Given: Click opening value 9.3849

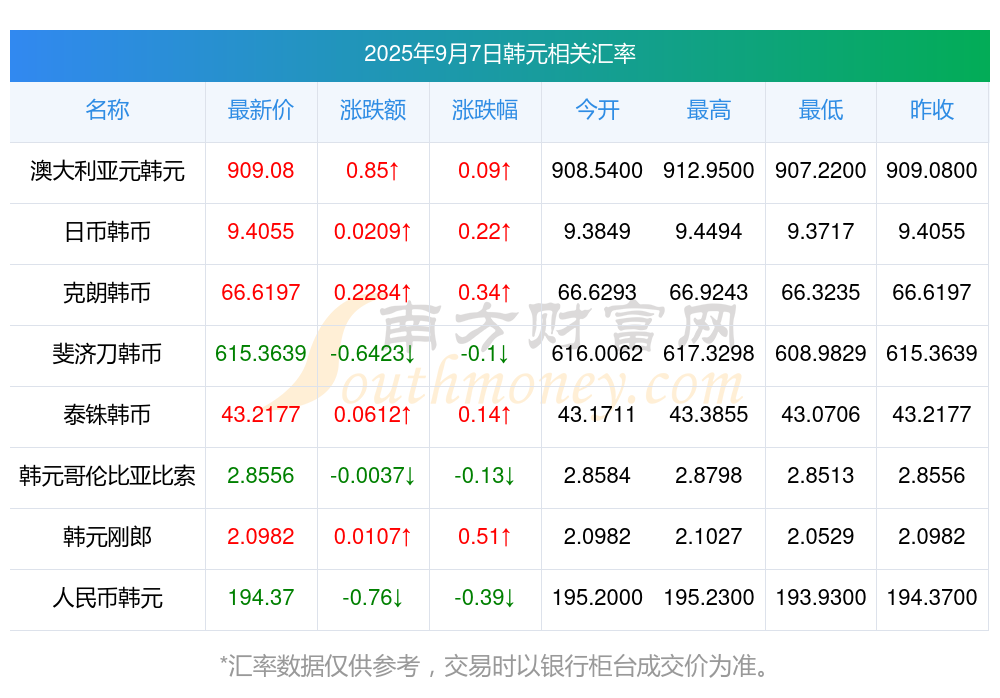Looking at the screenshot, I should pos(597,232).
